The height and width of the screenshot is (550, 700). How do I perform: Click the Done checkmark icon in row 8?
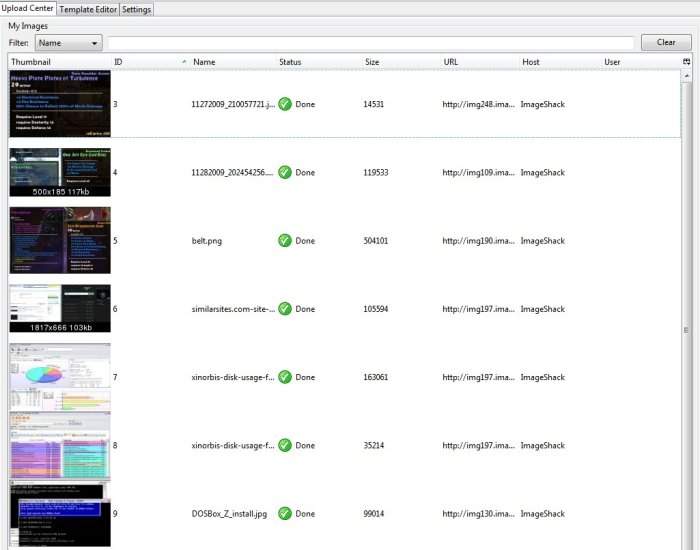click(x=285, y=445)
